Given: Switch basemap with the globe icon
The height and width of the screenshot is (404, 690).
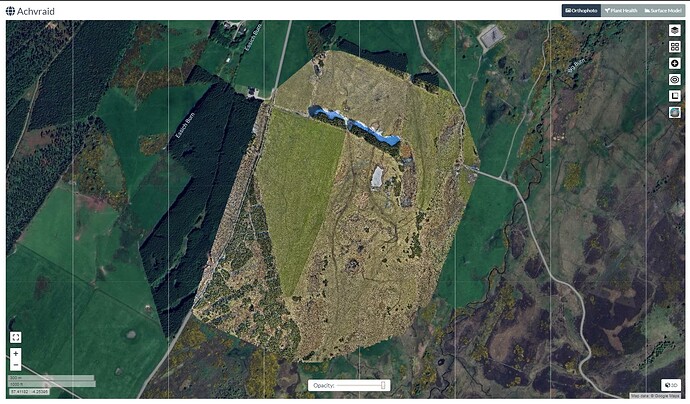Looking at the screenshot, I should 675,112.
